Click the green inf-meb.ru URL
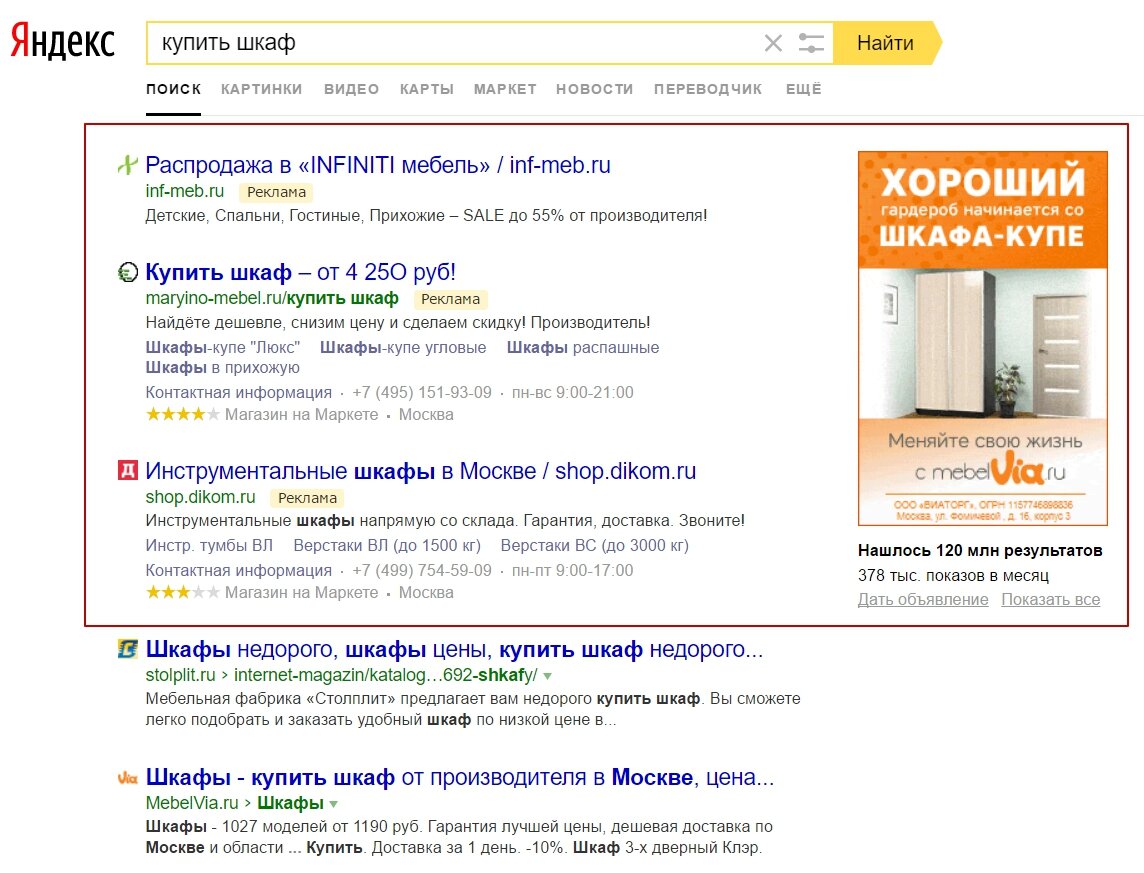Viewport: 1144px width, 873px height. 185,191
